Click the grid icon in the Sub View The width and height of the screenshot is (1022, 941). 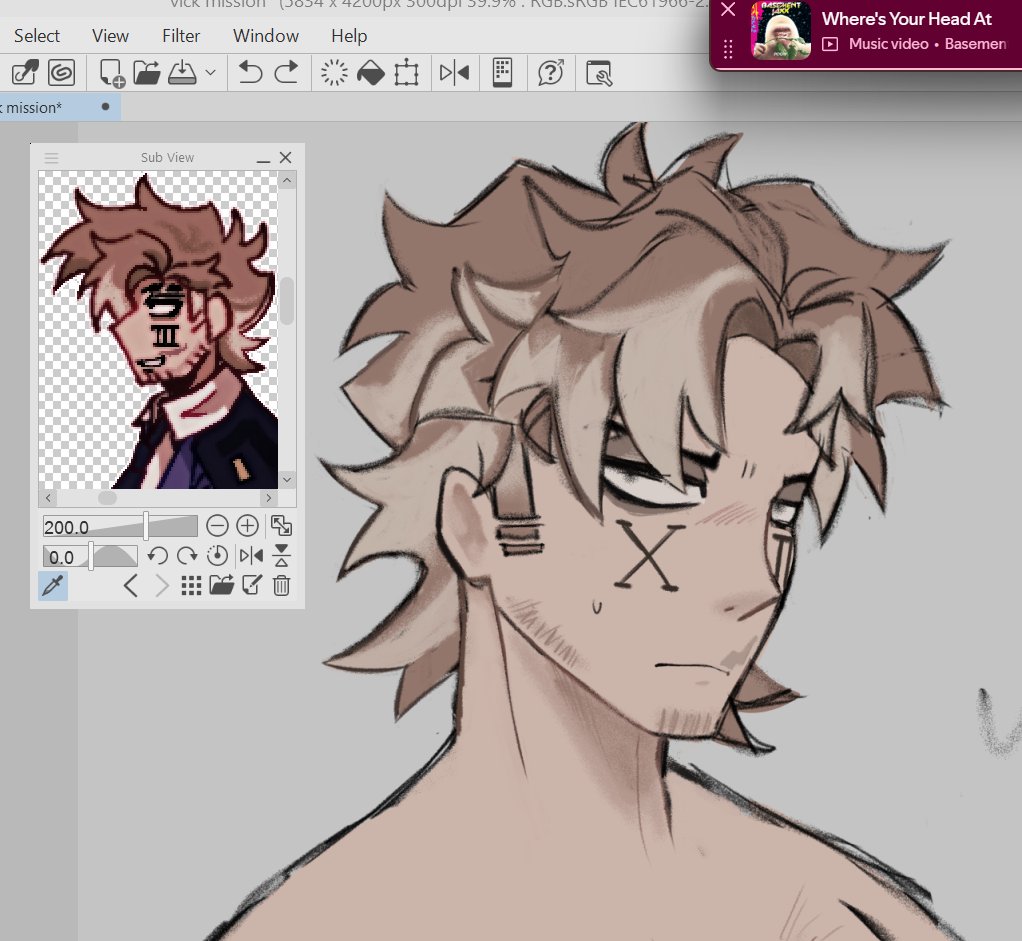(191, 586)
